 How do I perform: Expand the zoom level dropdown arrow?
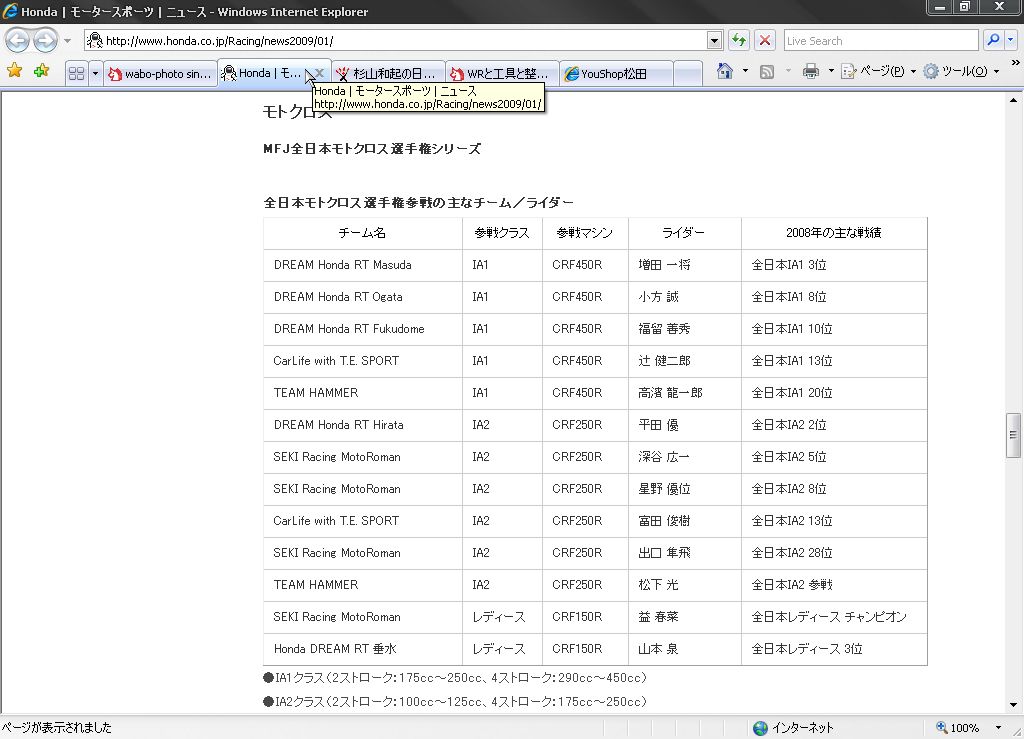(998, 727)
